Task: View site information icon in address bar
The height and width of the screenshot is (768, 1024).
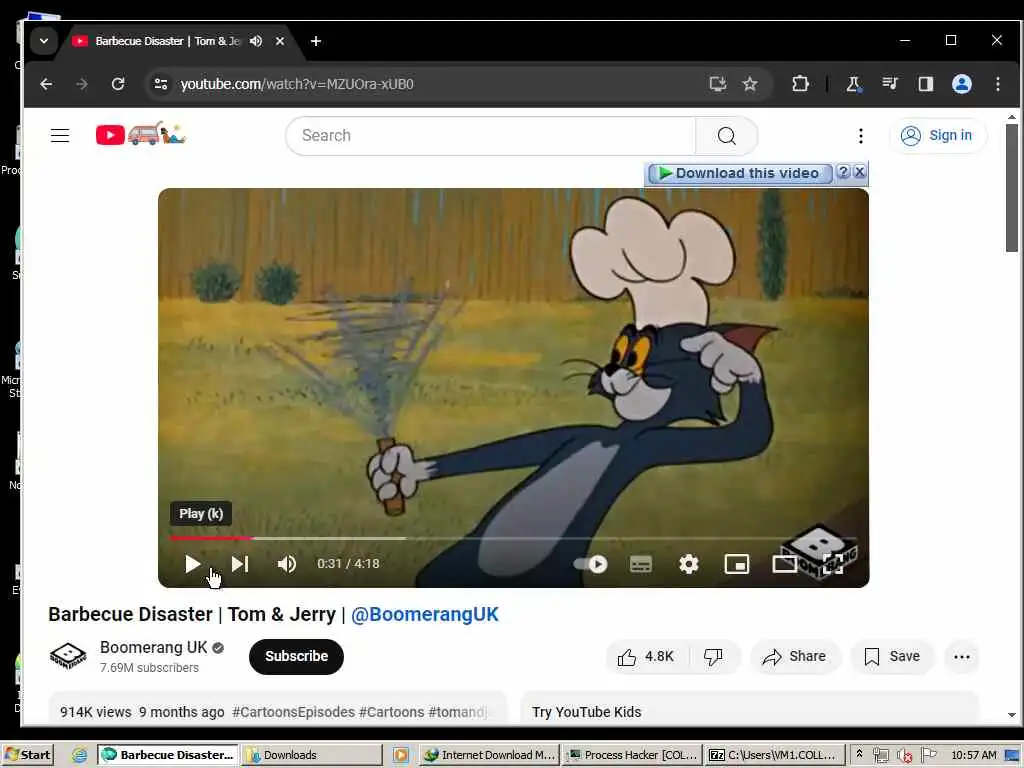Action: 161,84
